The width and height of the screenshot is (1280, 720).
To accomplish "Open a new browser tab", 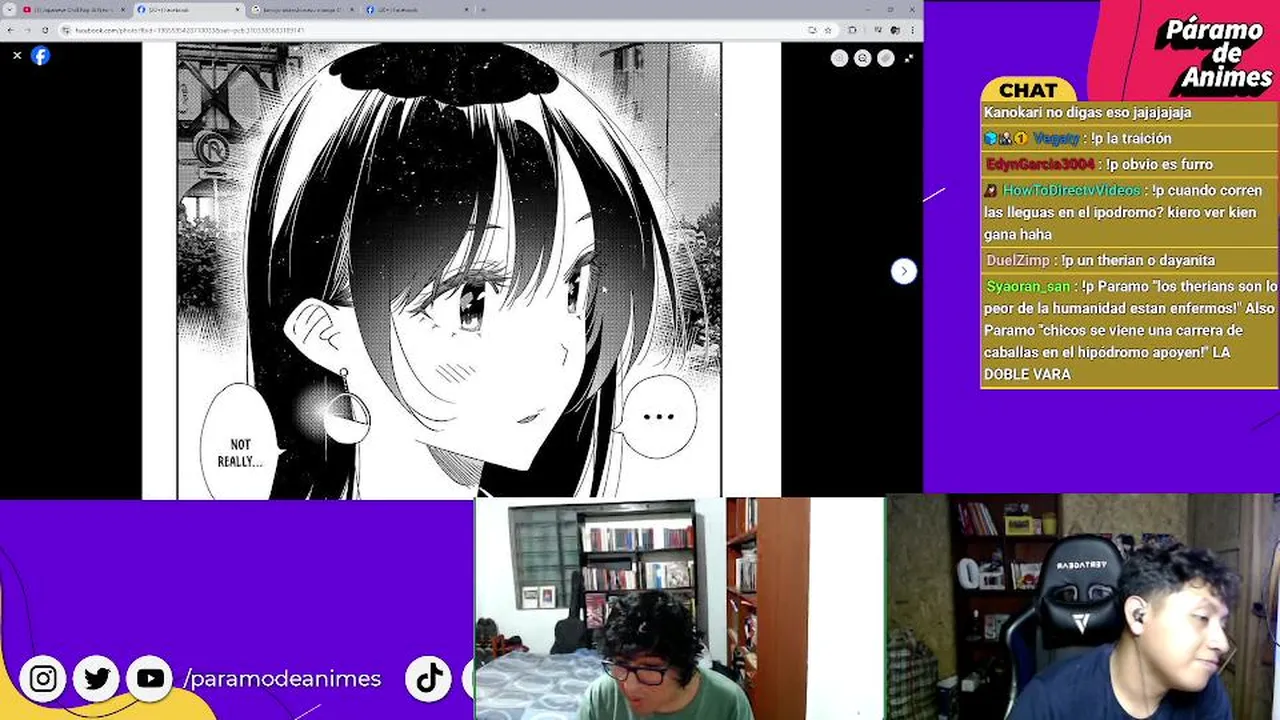I will (x=483, y=10).
